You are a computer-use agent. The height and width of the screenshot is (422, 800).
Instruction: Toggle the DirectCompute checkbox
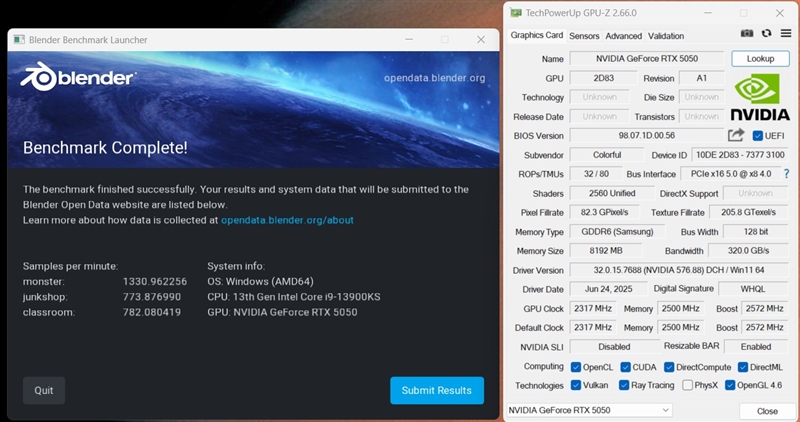[669, 367]
